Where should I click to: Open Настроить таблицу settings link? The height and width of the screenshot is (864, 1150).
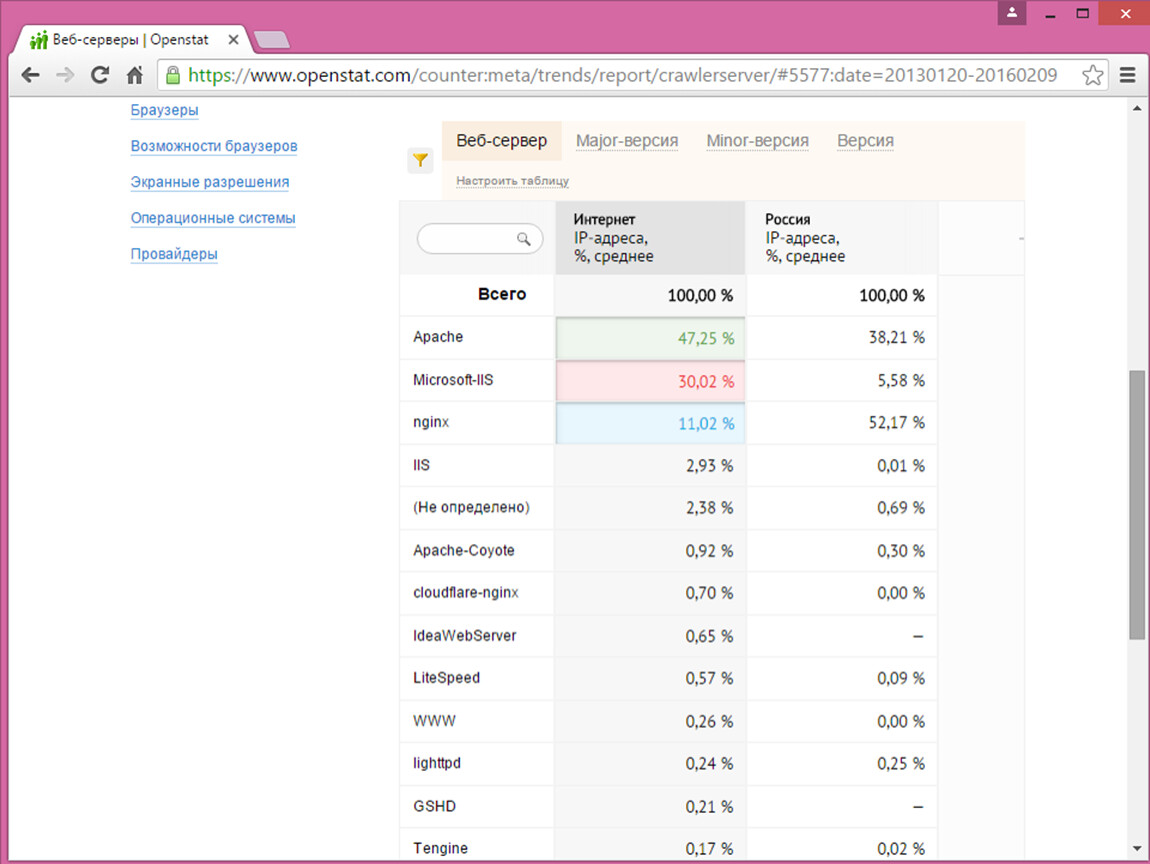[512, 181]
